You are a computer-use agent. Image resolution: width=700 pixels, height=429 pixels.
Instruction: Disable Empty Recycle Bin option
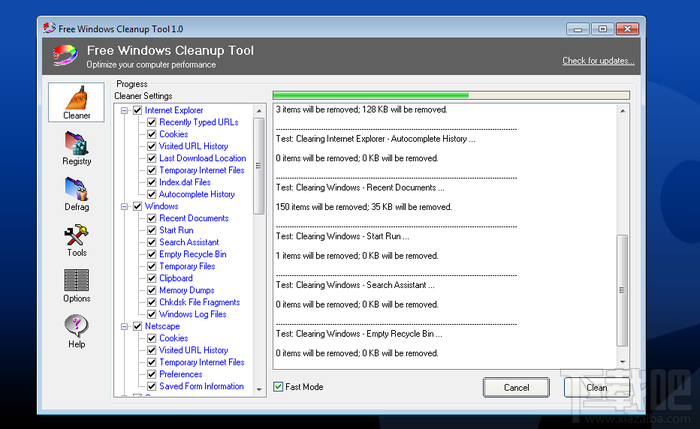click(x=152, y=254)
